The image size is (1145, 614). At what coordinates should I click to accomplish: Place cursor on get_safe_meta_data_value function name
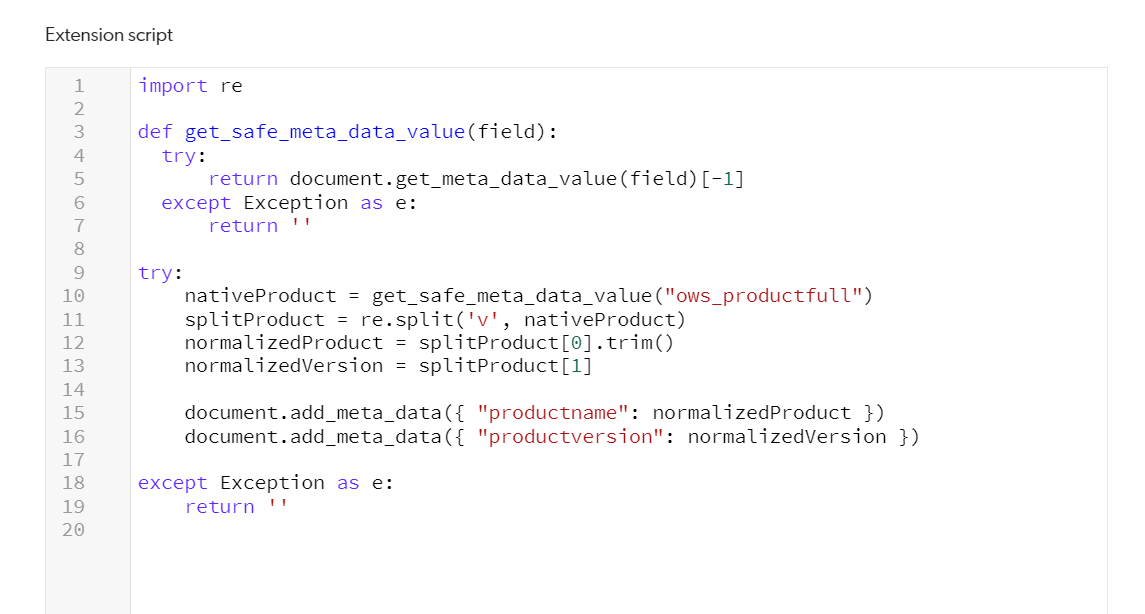tap(325, 132)
